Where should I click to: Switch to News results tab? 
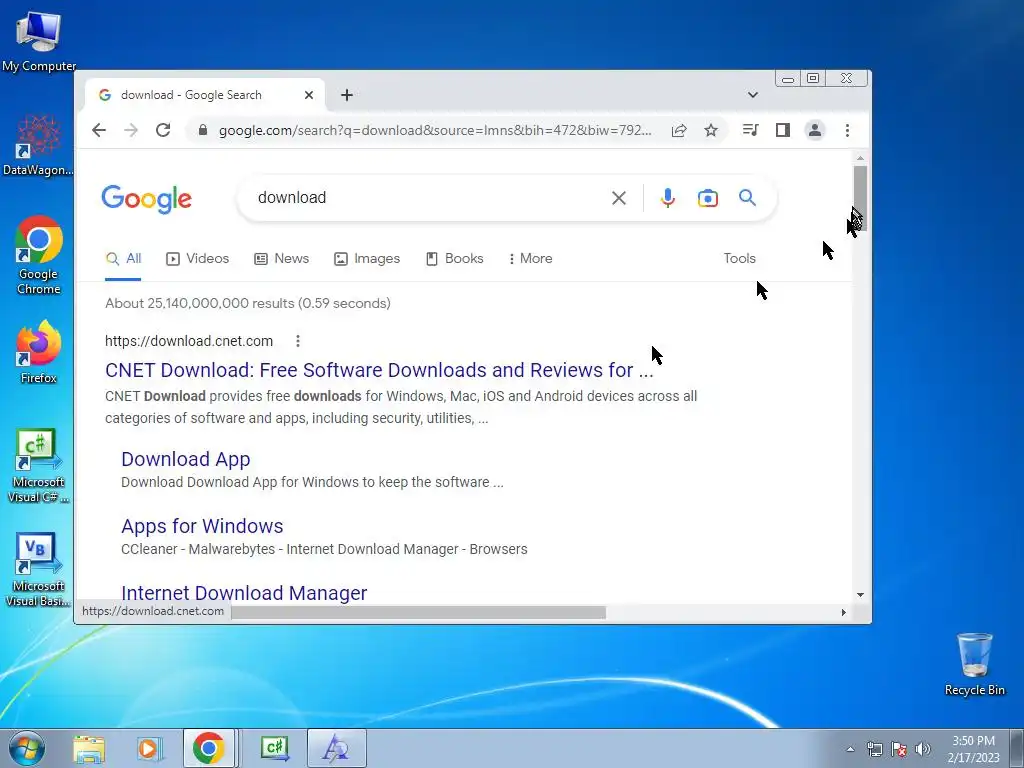pyautogui.click(x=281, y=259)
